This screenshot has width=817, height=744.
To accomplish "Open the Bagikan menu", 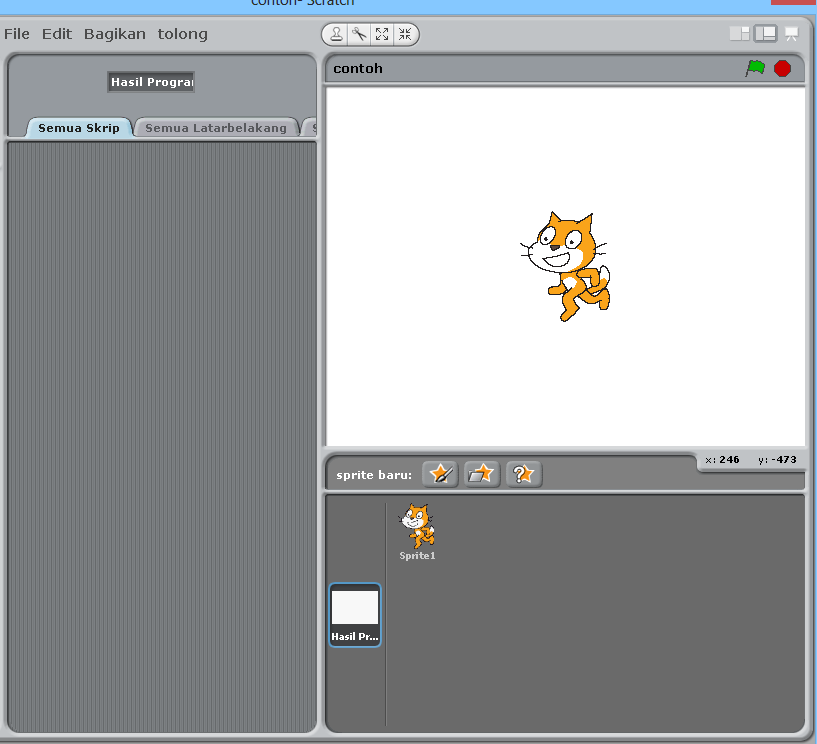I will click(115, 34).
